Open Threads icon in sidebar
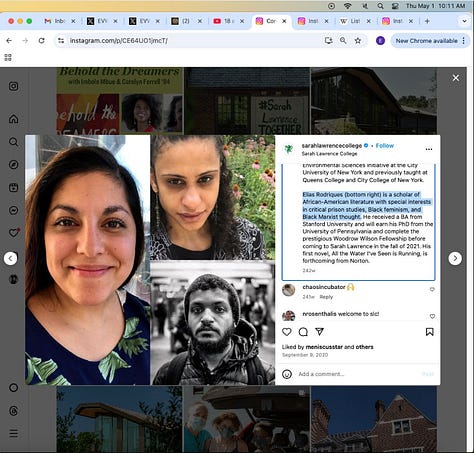 point(13,411)
